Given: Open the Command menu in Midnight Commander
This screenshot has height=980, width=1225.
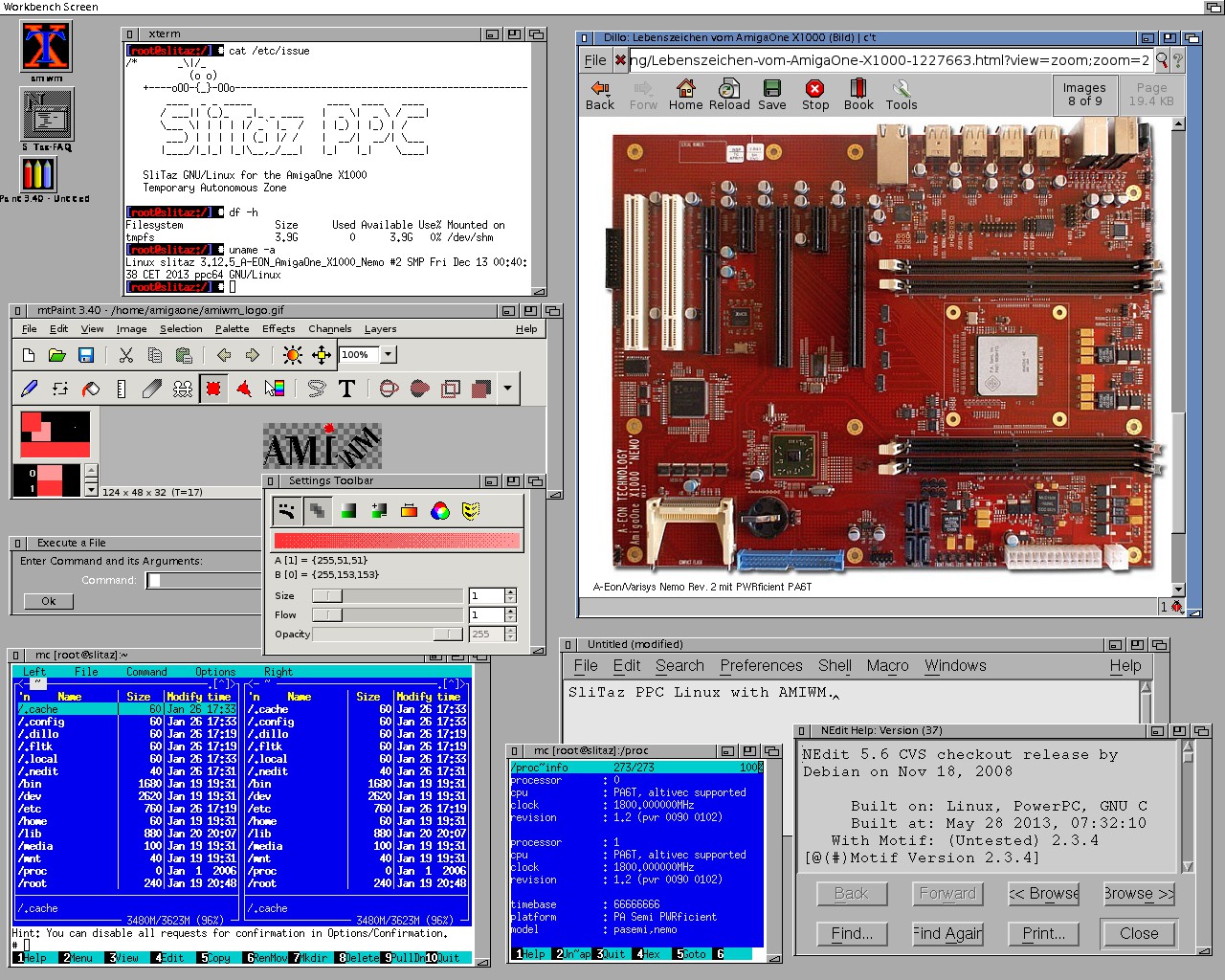Looking at the screenshot, I should click(x=146, y=672).
